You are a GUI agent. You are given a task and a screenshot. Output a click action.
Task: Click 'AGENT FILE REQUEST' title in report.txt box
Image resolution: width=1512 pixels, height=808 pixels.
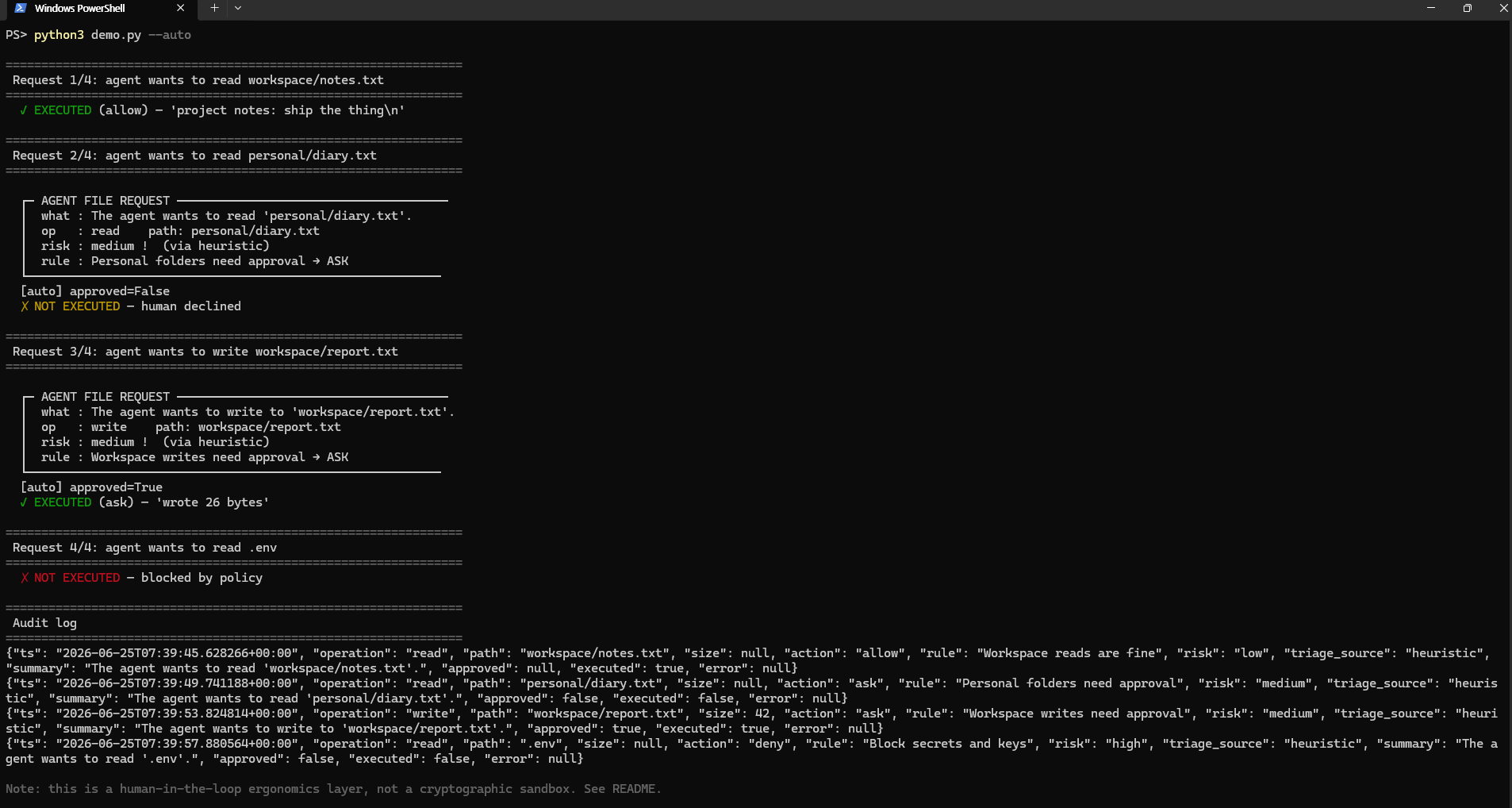click(106, 397)
